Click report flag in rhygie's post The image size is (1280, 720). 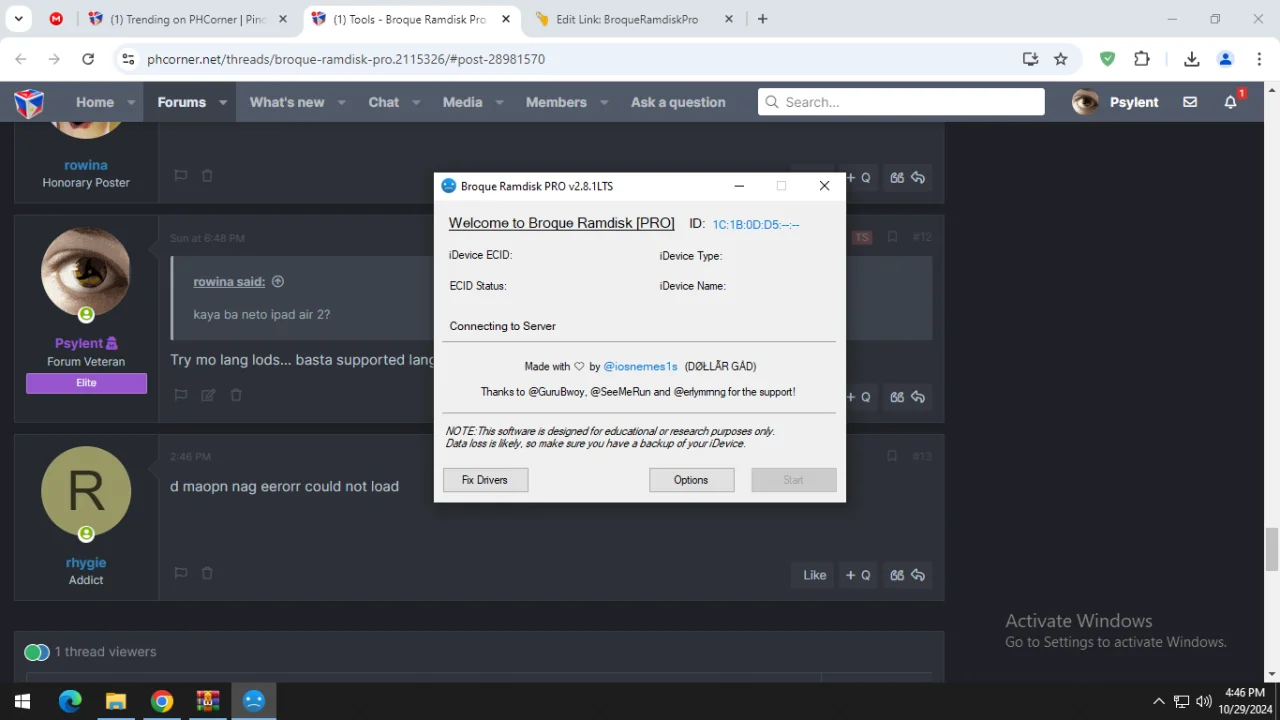pyautogui.click(x=181, y=573)
